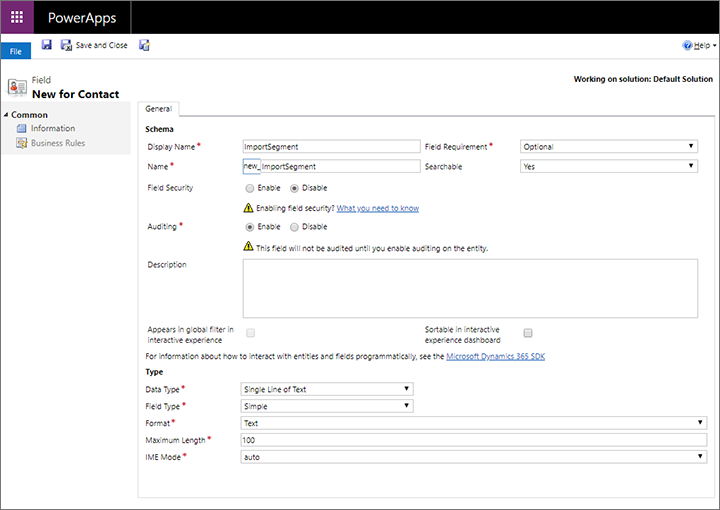Image resolution: width=720 pixels, height=510 pixels.
Task: Click the Save and New icon
Action: [145, 45]
